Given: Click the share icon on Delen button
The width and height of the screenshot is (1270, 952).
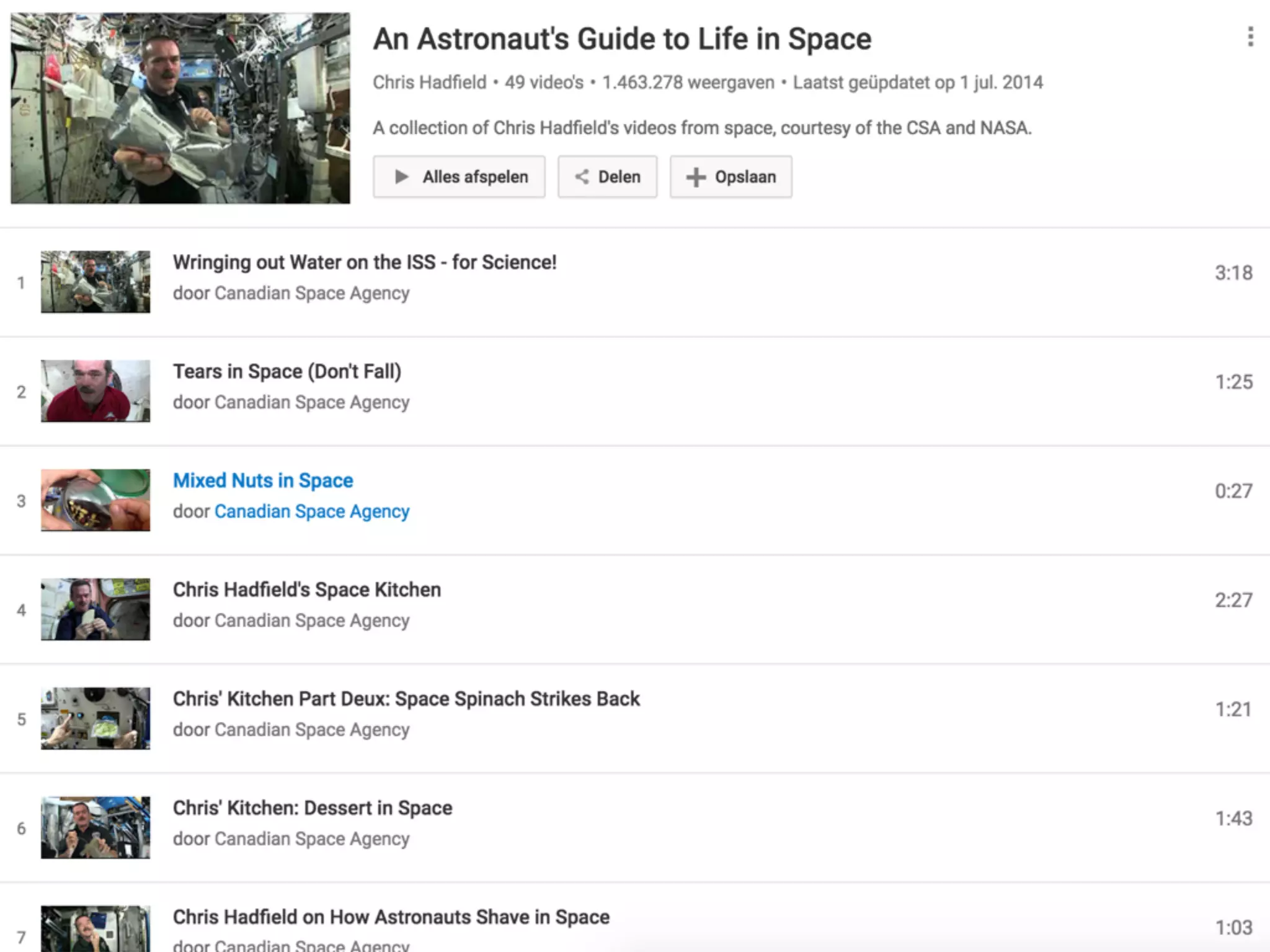Looking at the screenshot, I should (582, 177).
